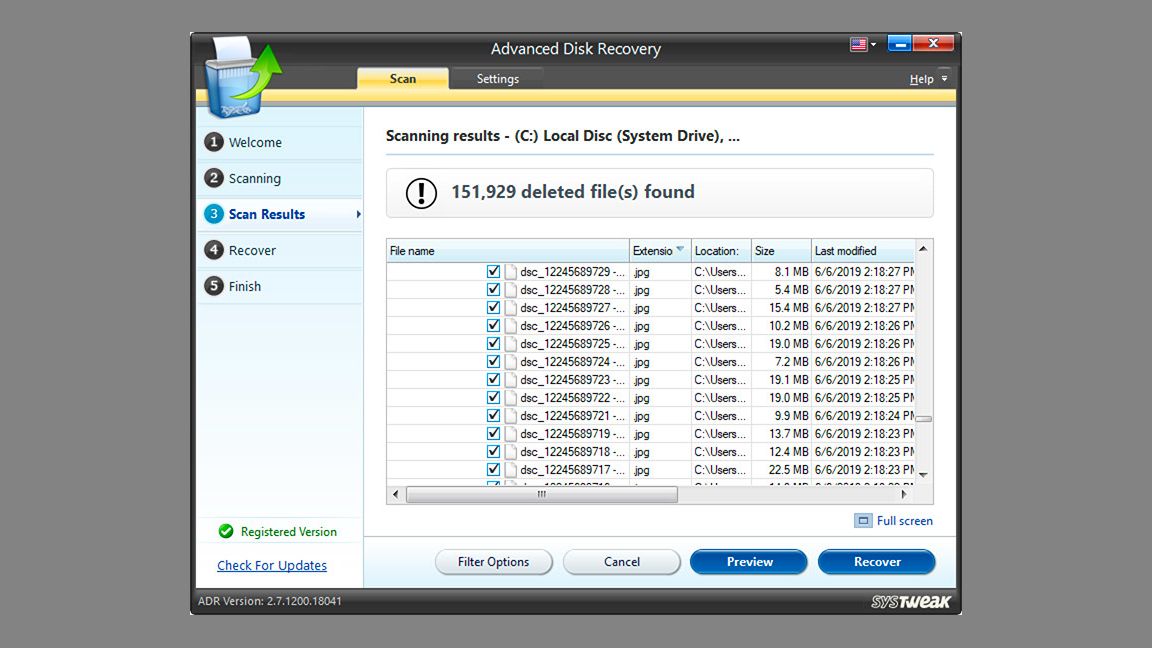Uncheck dsc_12245689722 file checkbox
The image size is (1152, 648).
494,397
